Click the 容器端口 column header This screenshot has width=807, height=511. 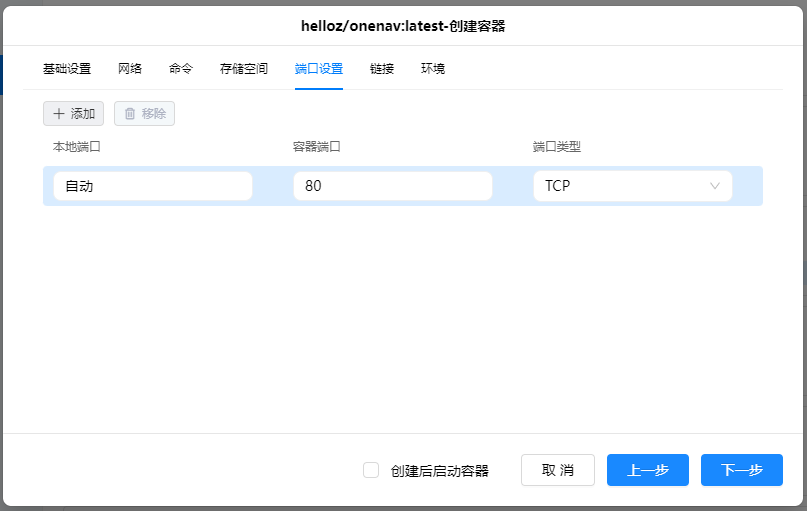[317, 147]
